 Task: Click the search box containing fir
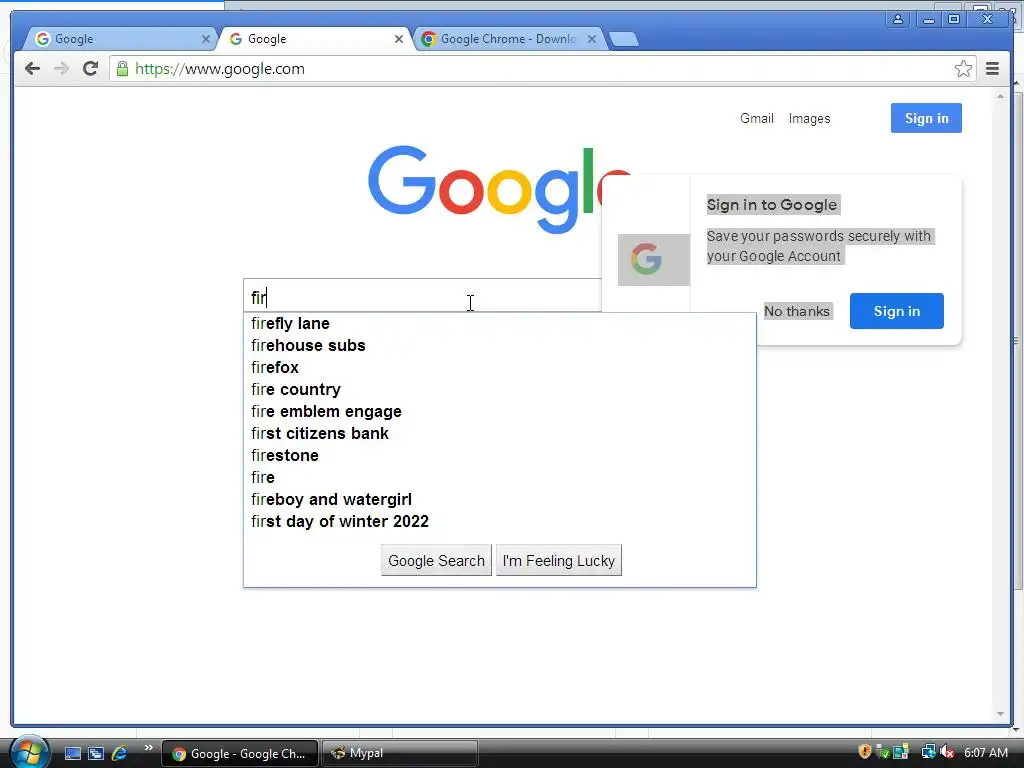tap(422, 297)
